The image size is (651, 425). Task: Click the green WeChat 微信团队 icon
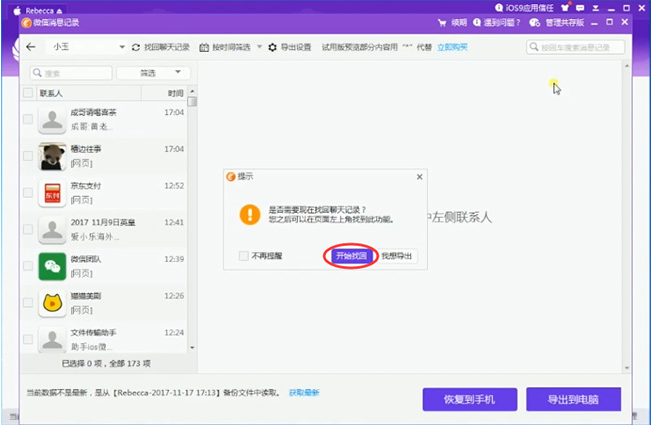(x=52, y=266)
